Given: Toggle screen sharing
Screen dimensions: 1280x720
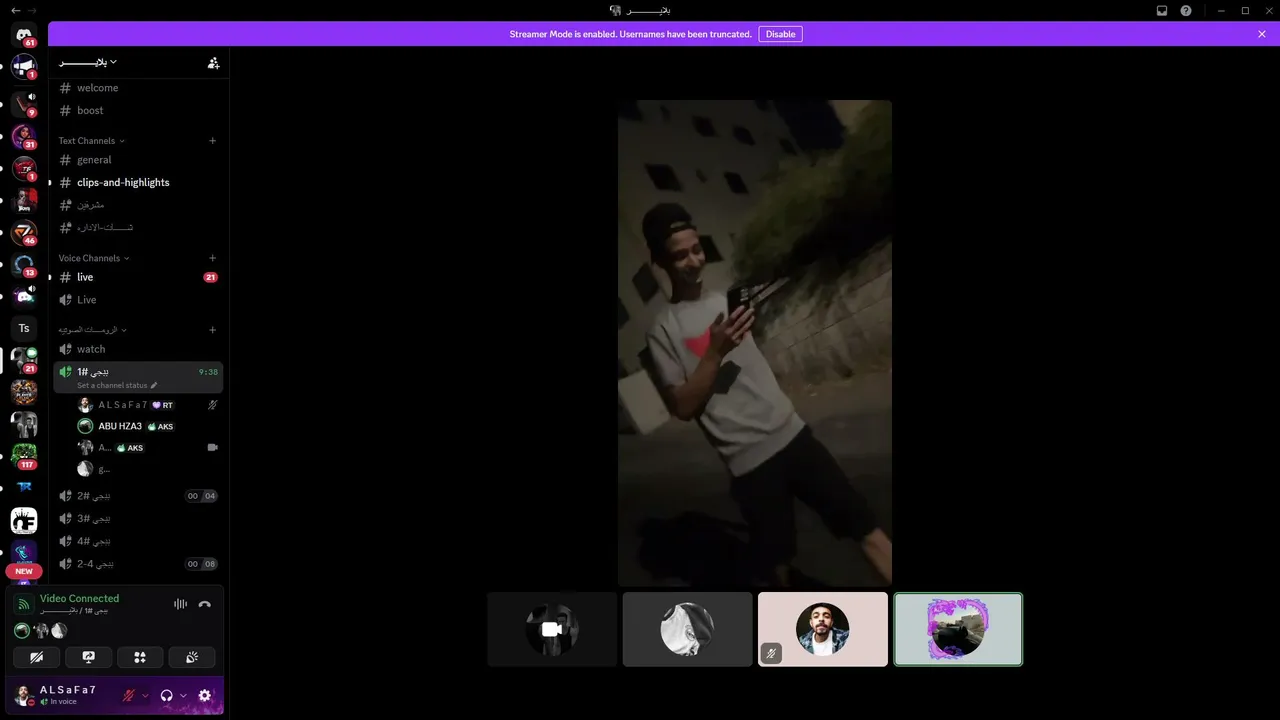Looking at the screenshot, I should [x=88, y=657].
